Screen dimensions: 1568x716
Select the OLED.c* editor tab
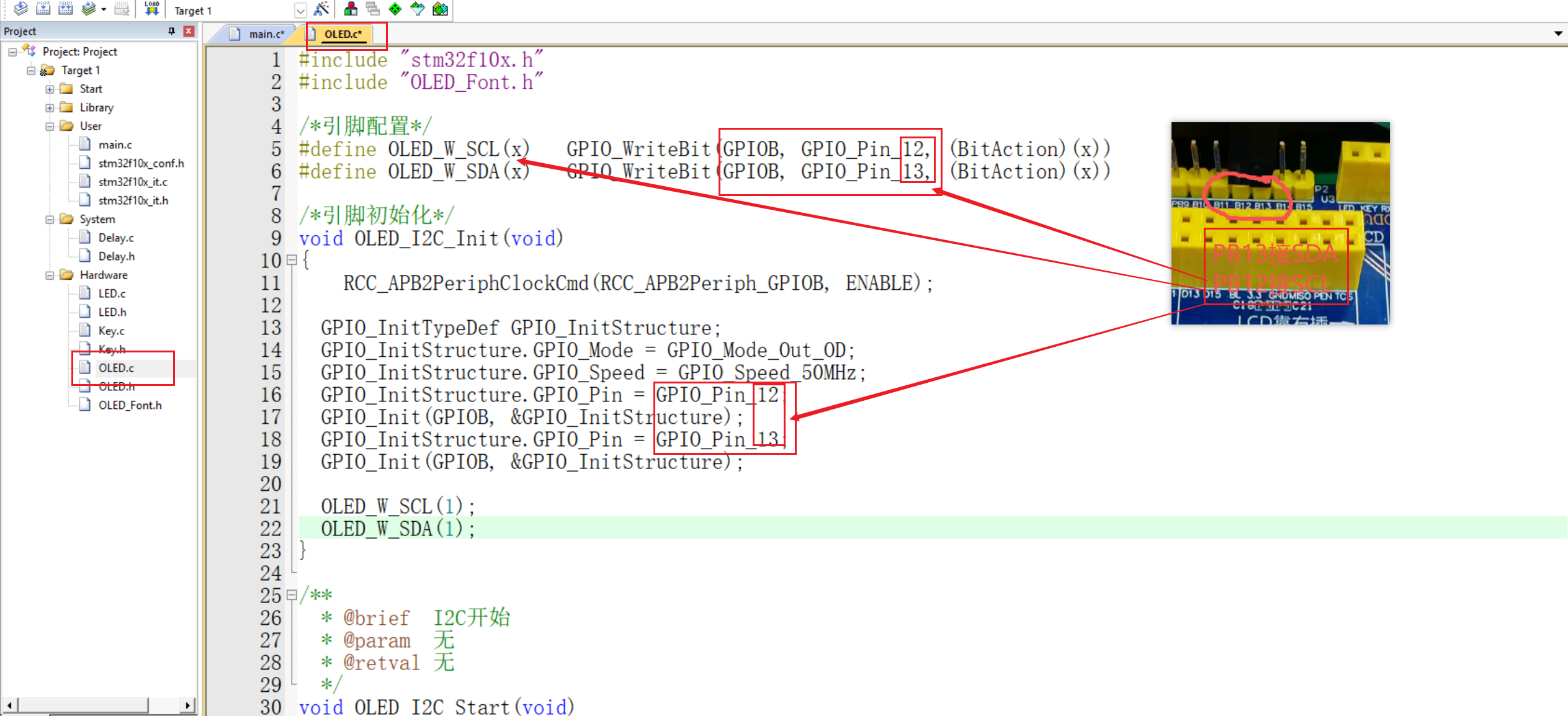pos(343,34)
